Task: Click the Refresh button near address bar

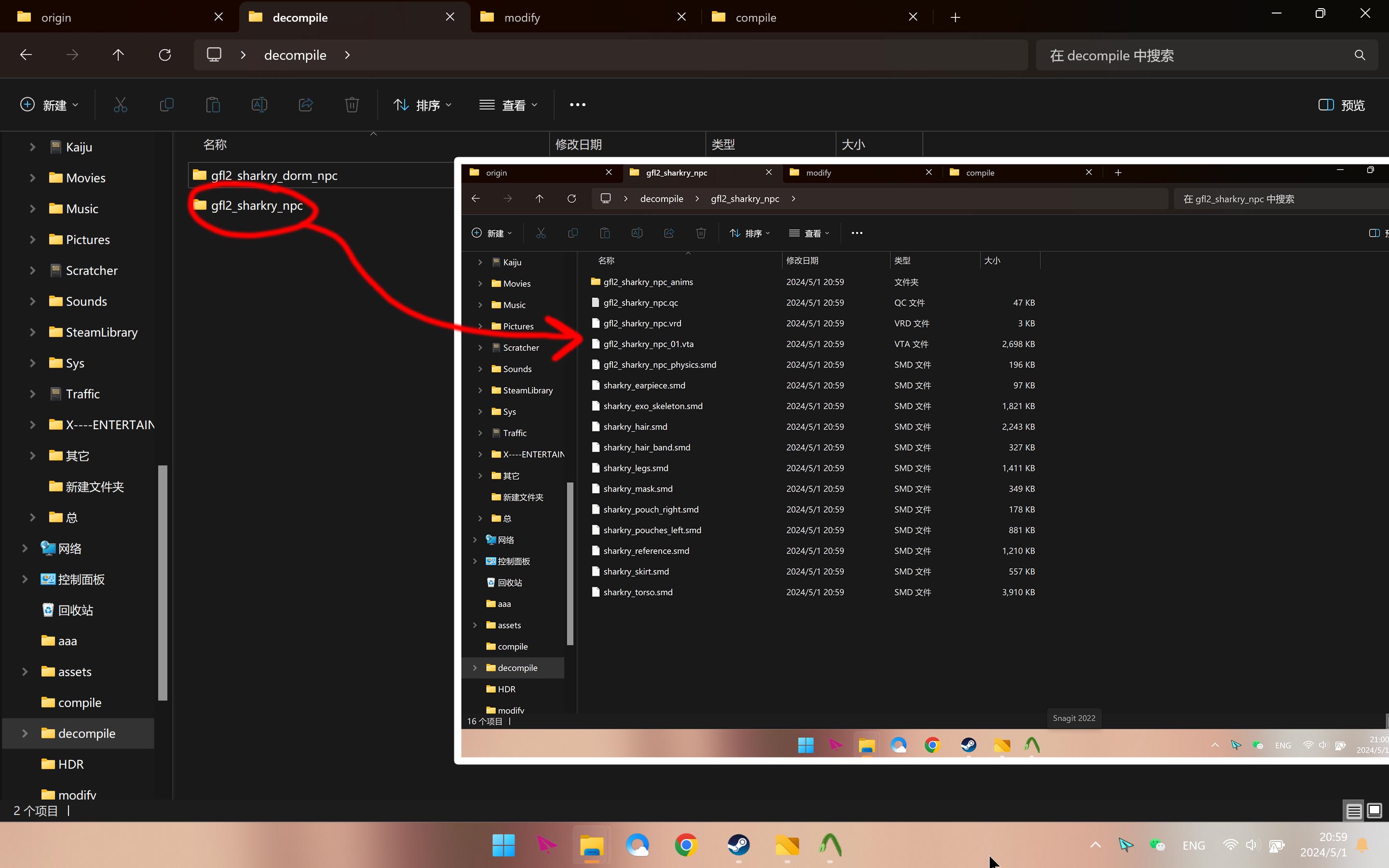Action: tap(165, 55)
